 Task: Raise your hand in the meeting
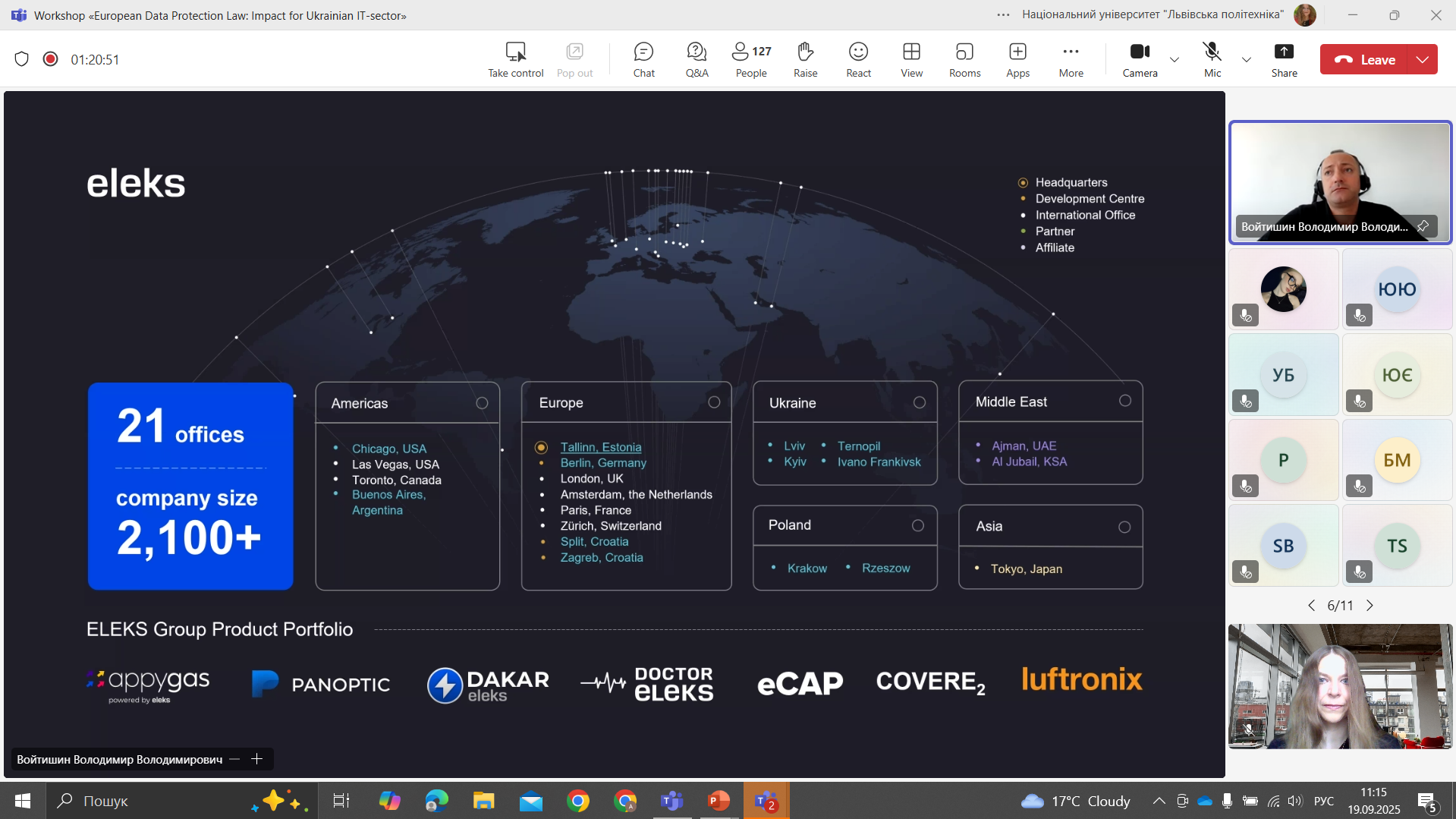click(x=805, y=59)
